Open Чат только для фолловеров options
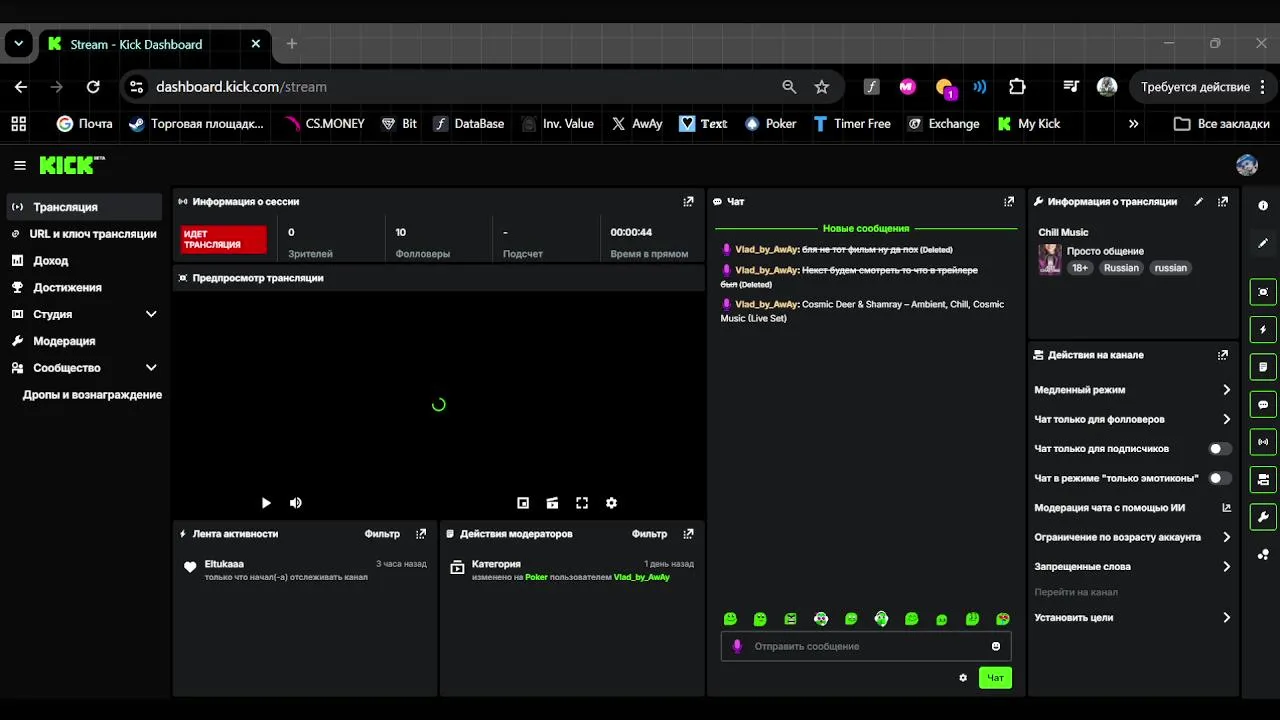The image size is (1280, 720). coord(1133,419)
